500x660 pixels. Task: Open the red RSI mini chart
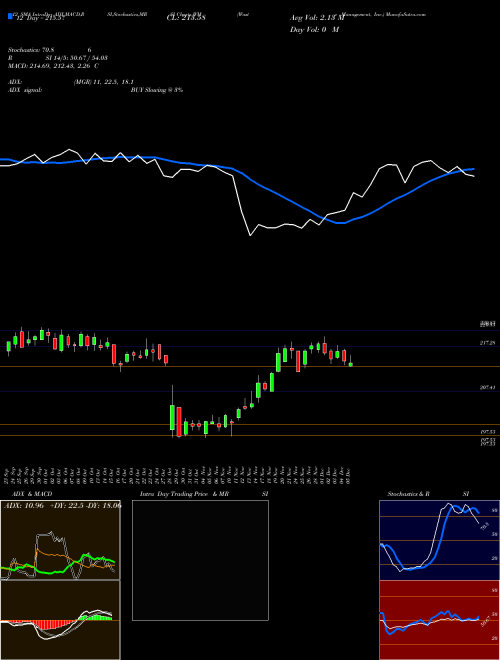pos(439,620)
